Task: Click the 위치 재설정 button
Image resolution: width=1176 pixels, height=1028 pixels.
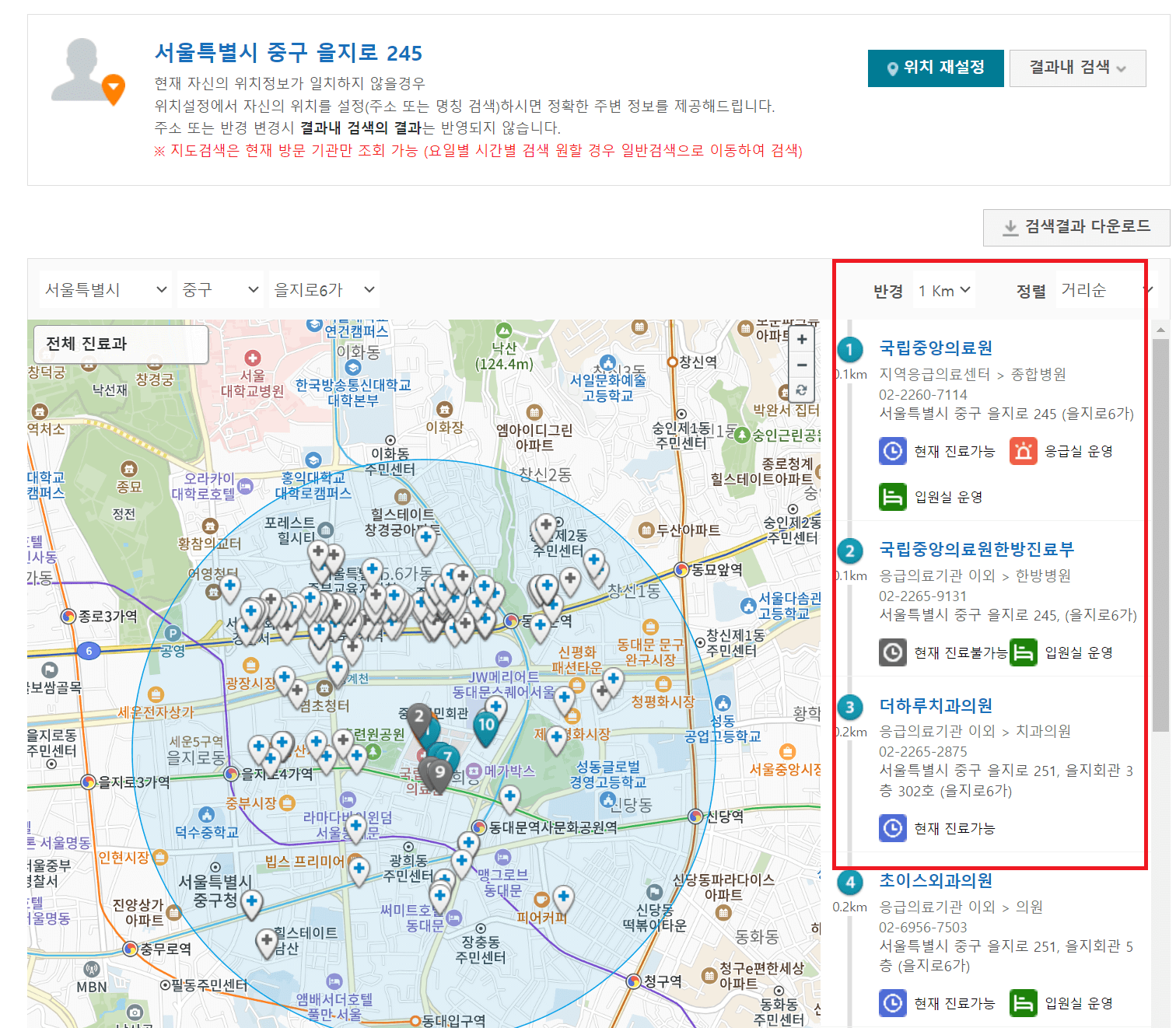Action: 936,68
